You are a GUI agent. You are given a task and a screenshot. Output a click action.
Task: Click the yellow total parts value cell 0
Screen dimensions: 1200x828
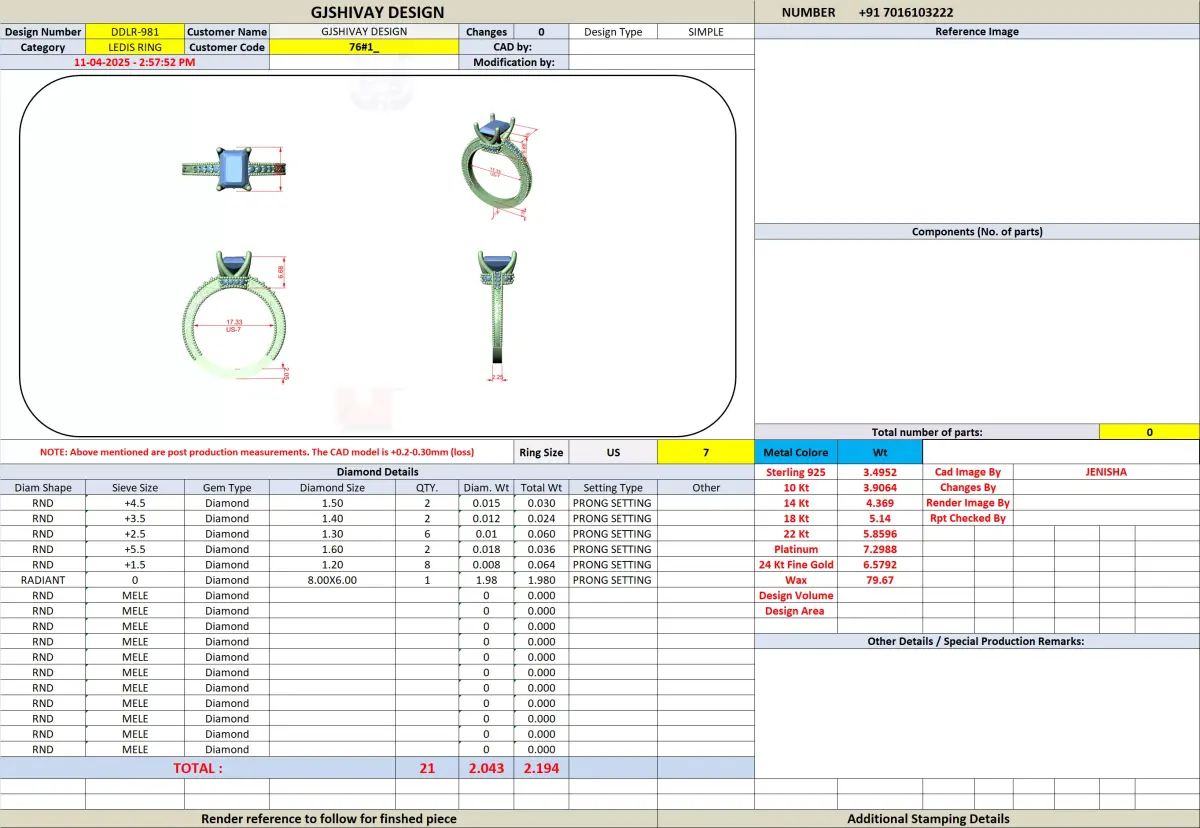pyautogui.click(x=1149, y=432)
